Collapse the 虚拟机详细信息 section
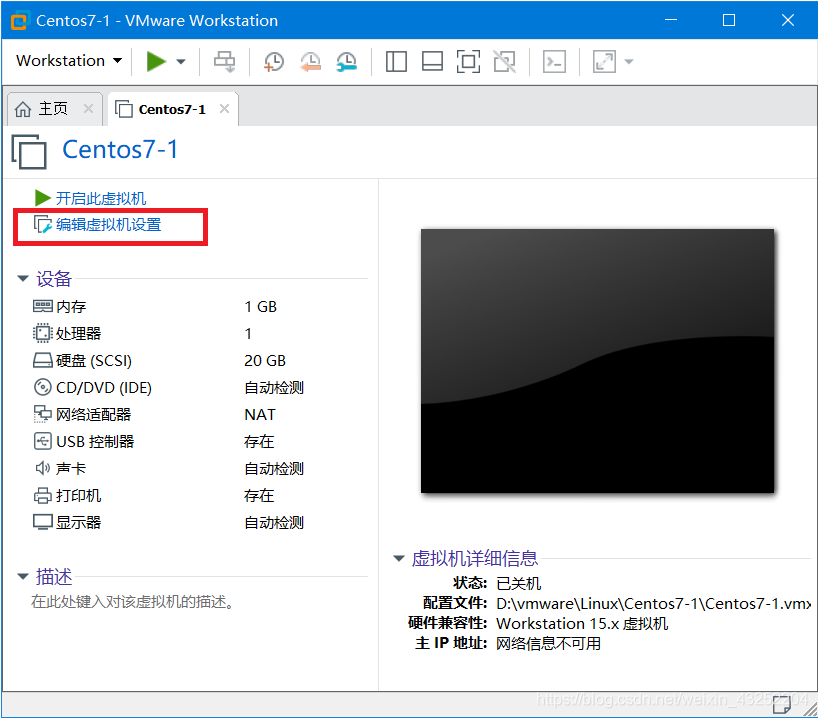The height and width of the screenshot is (718, 818). (x=399, y=558)
